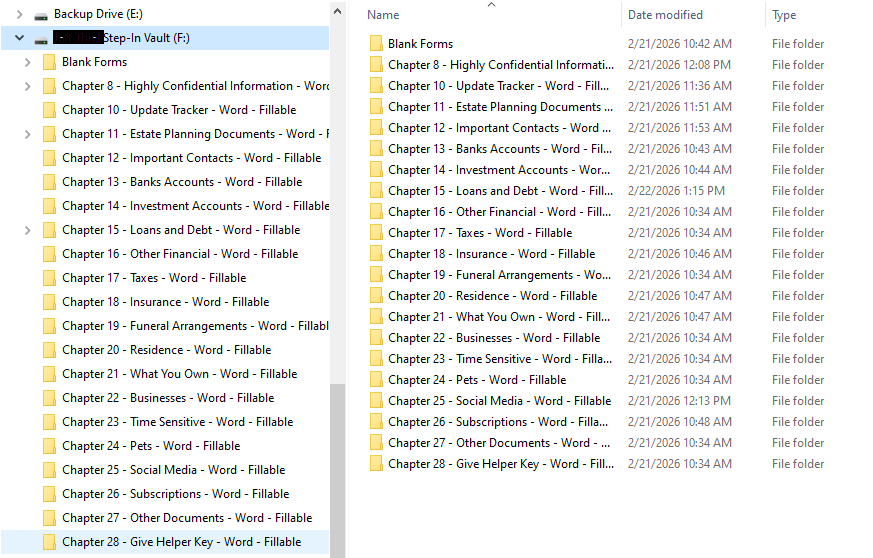Click the Backup Drive (E:) drive icon
This screenshot has width=873, height=558.
coord(41,15)
